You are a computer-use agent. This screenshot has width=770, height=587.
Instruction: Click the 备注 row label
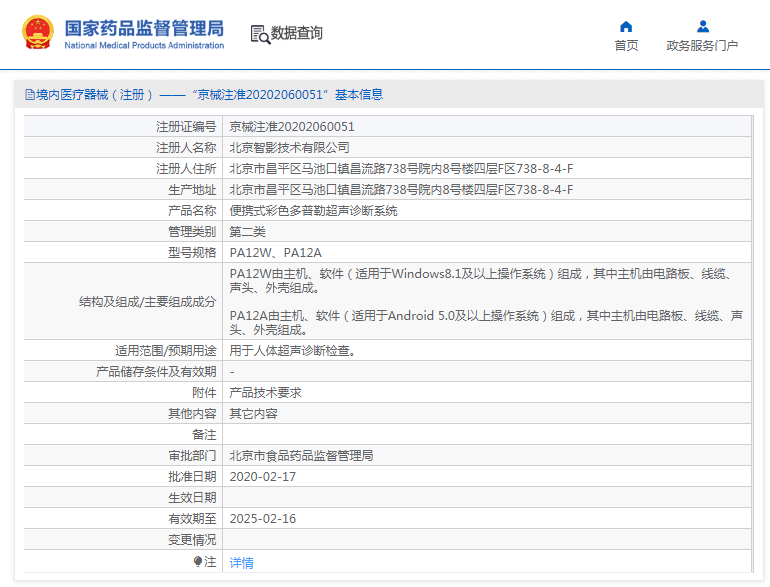(204, 435)
